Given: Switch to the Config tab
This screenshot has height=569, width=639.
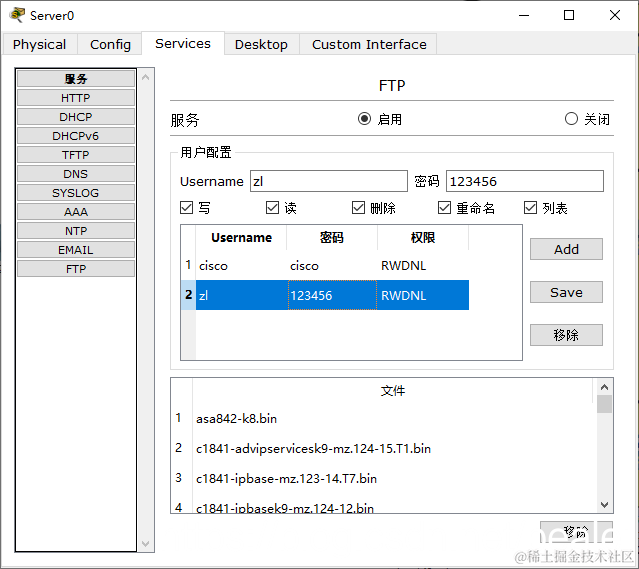Looking at the screenshot, I should tap(110, 44).
